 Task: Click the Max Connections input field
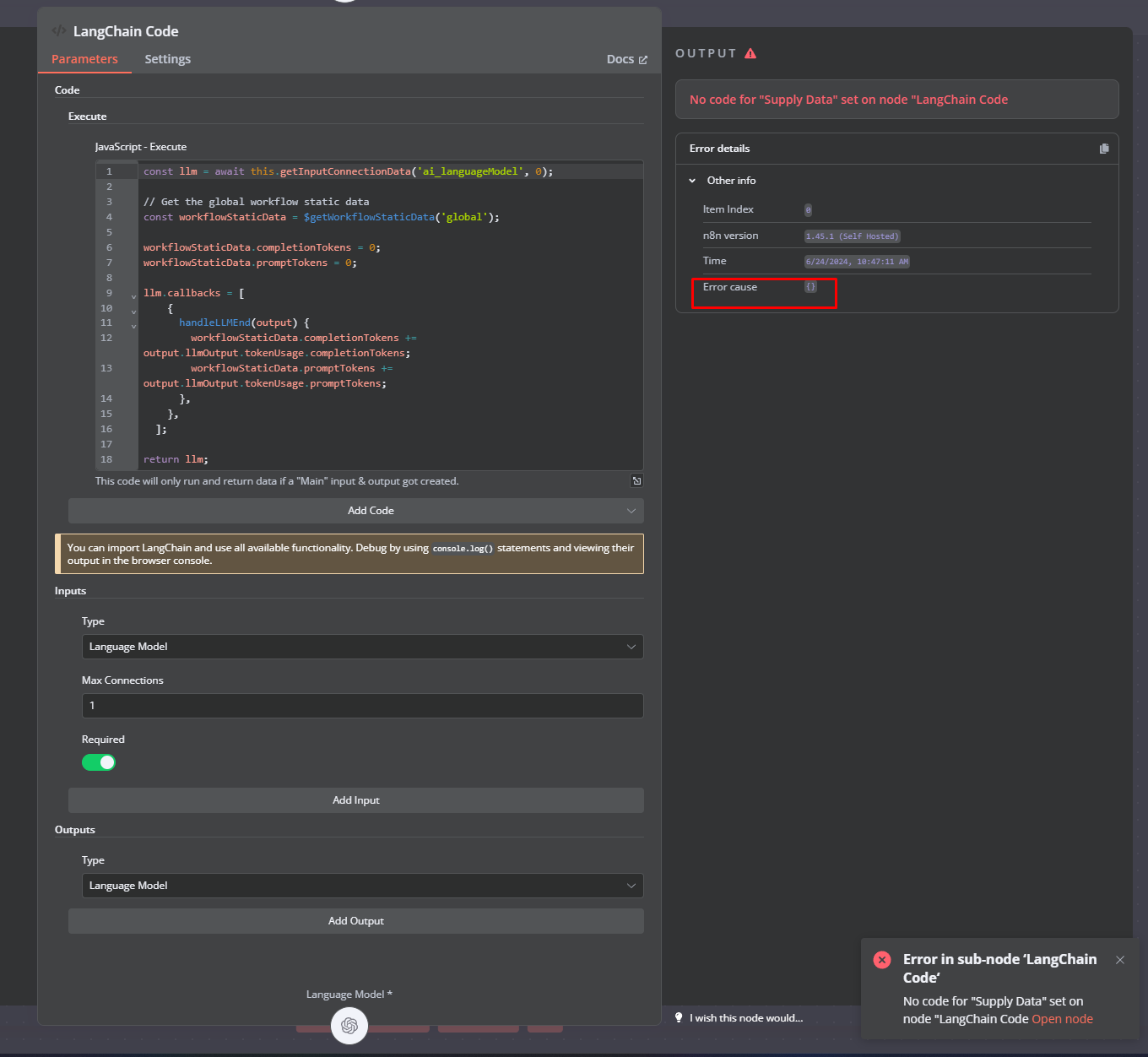pyautogui.click(x=362, y=706)
